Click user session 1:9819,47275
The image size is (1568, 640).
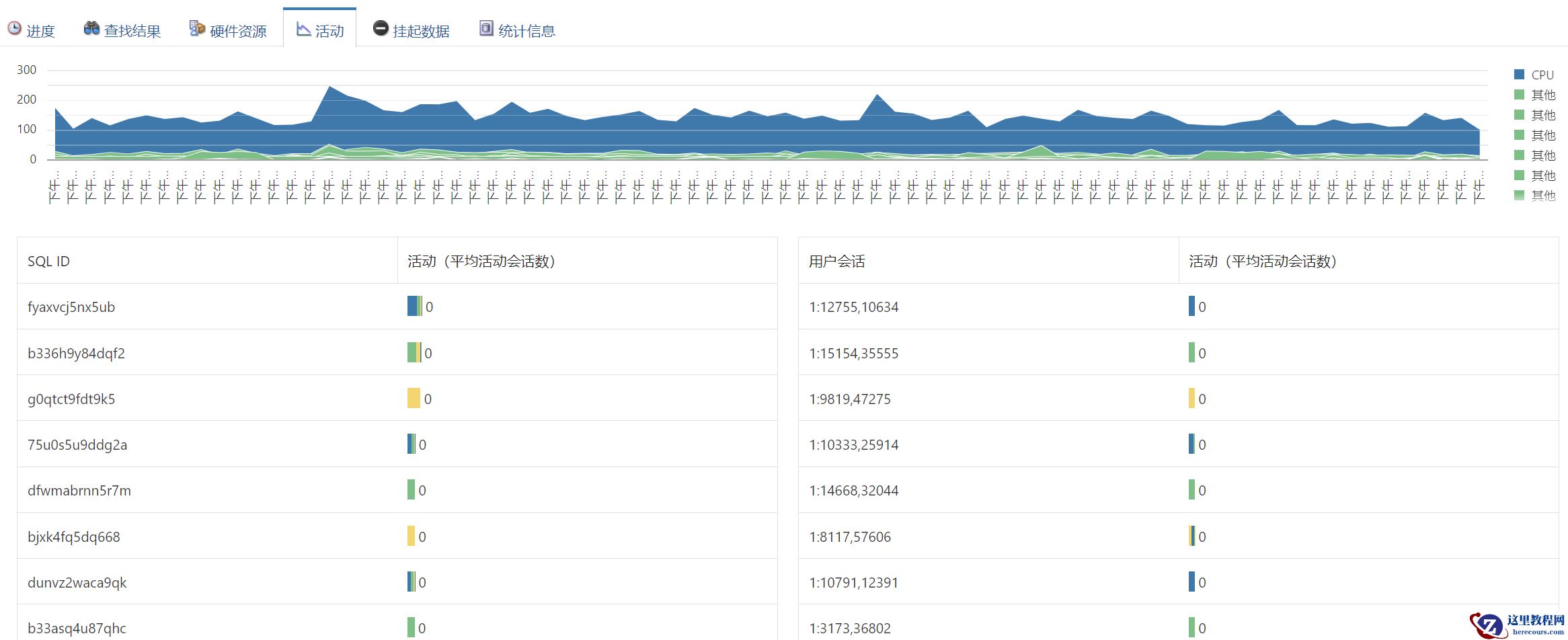coord(850,399)
